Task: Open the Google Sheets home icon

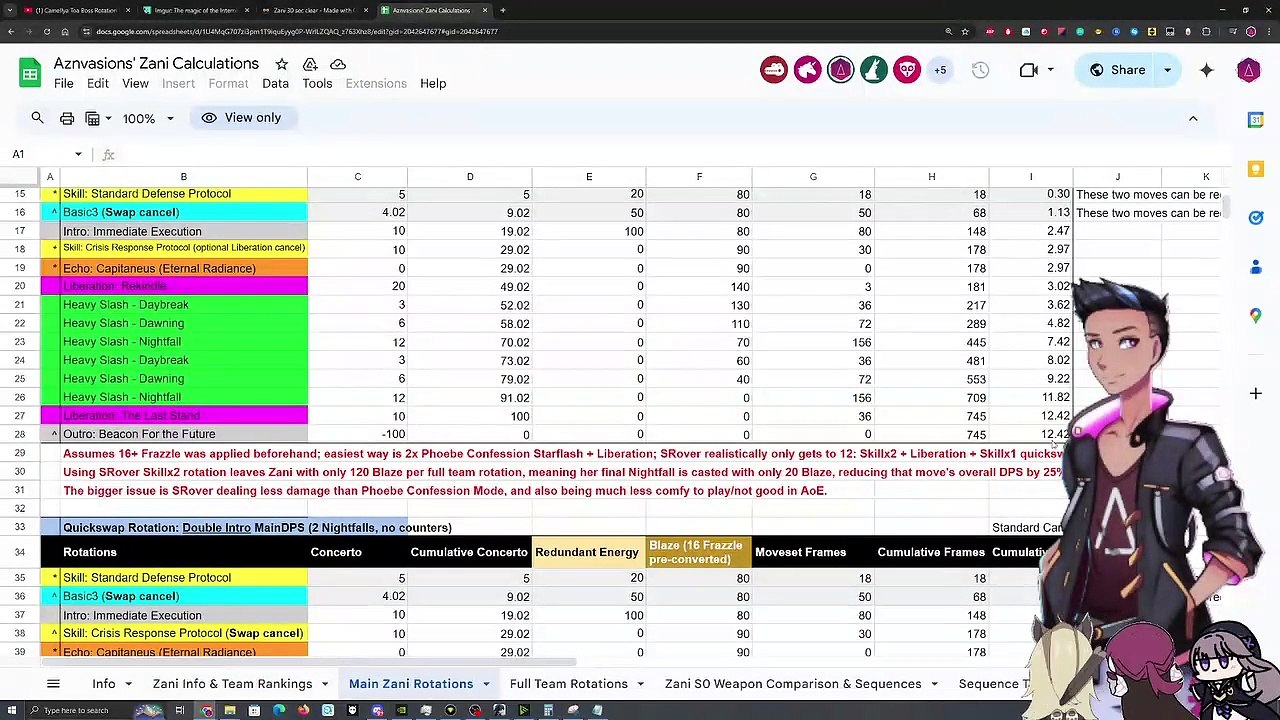Action: (30, 73)
